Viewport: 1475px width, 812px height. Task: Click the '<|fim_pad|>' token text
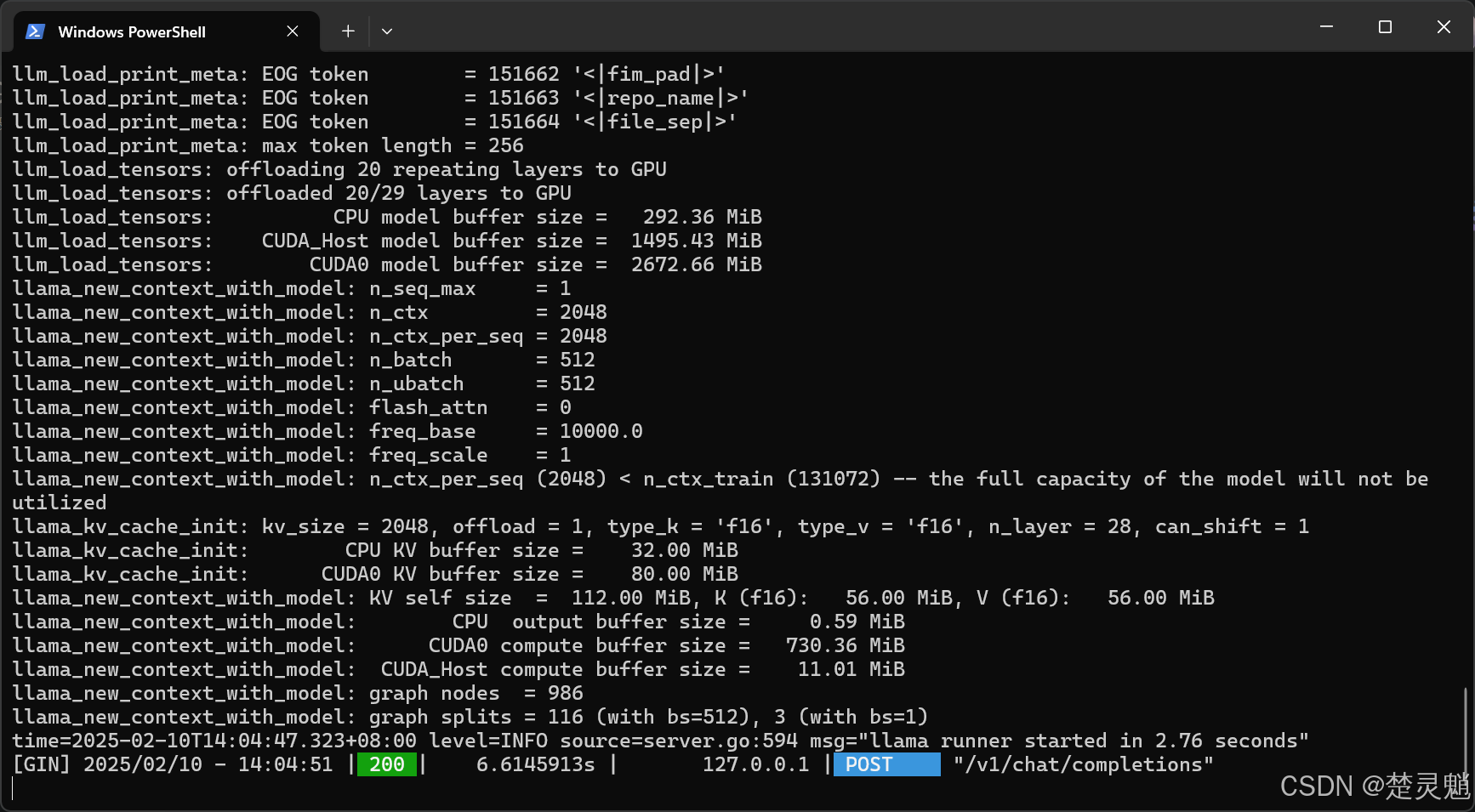(649, 74)
